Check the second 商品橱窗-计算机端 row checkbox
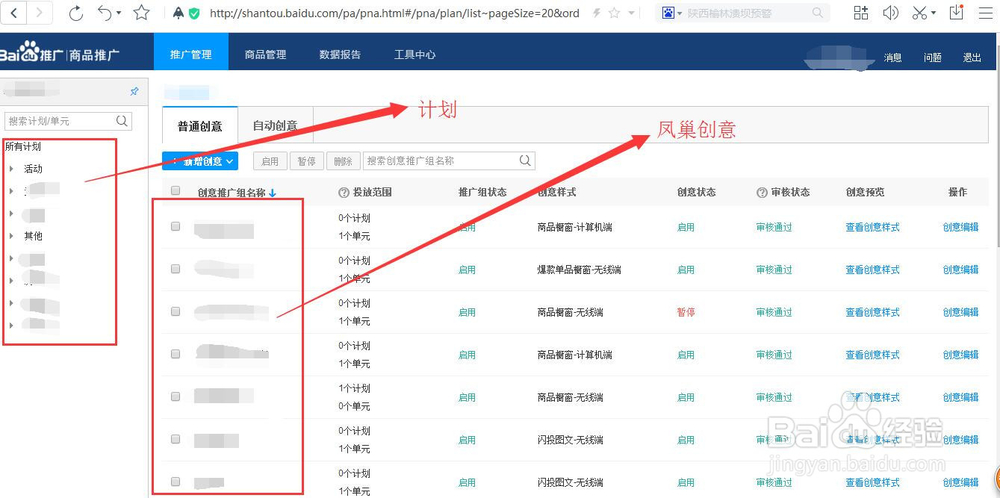 (x=176, y=353)
